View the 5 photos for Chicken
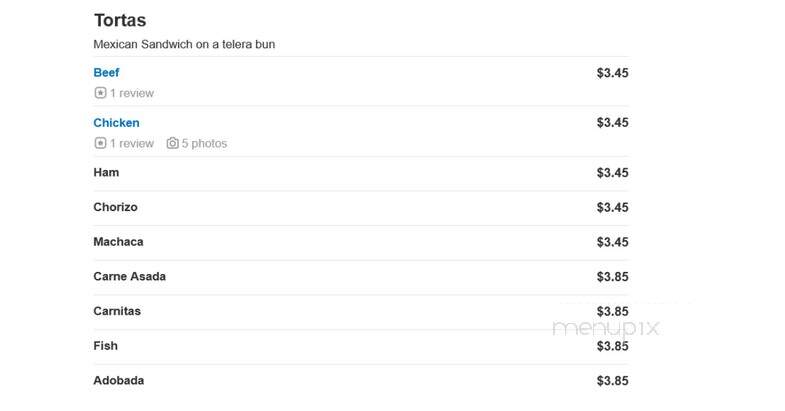The height and width of the screenshot is (411, 785). pyautogui.click(x=204, y=144)
